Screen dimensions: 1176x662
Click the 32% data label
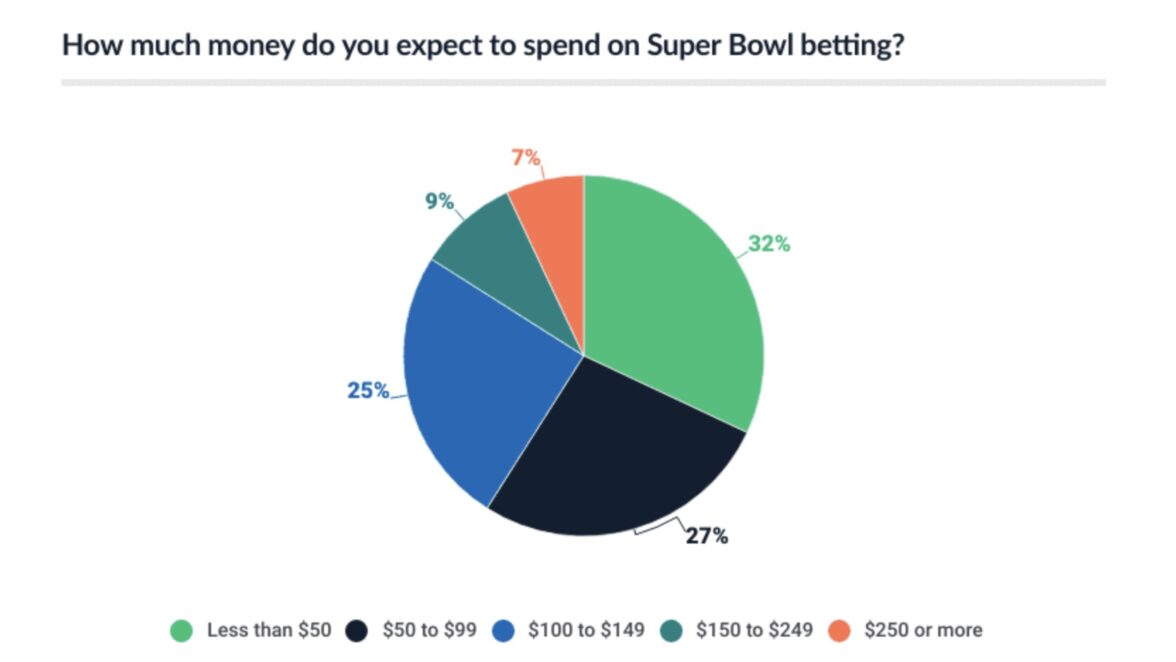(769, 243)
